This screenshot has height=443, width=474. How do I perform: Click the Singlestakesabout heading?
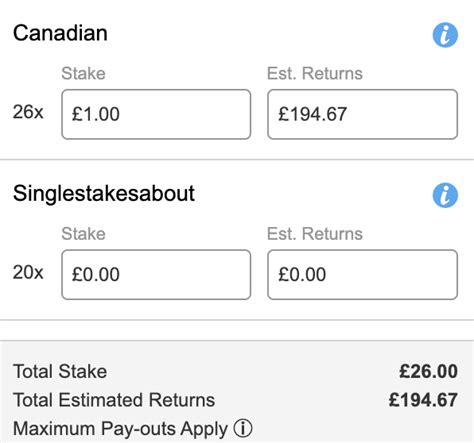(104, 194)
